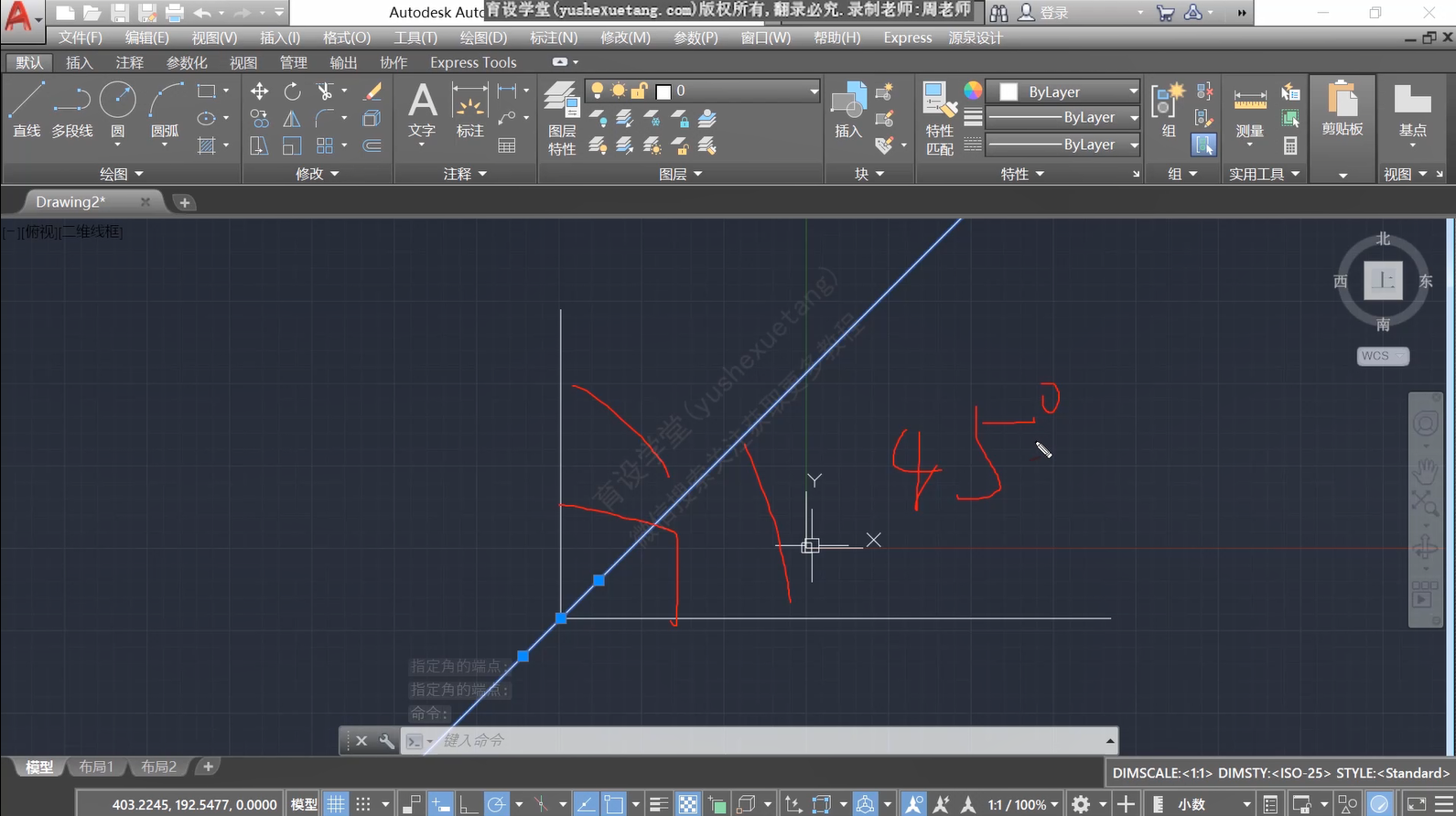1456x816 pixels.
Task: Click the 上 face of the ViewCube
Action: 1383,280
